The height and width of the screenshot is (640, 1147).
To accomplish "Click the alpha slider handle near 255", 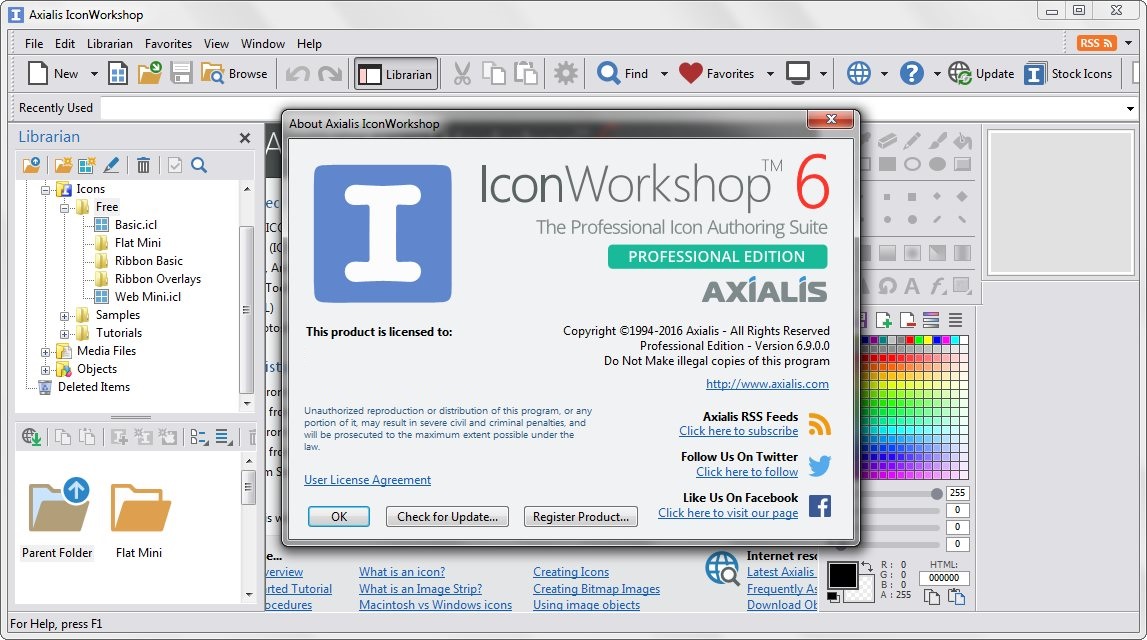I will point(937,494).
